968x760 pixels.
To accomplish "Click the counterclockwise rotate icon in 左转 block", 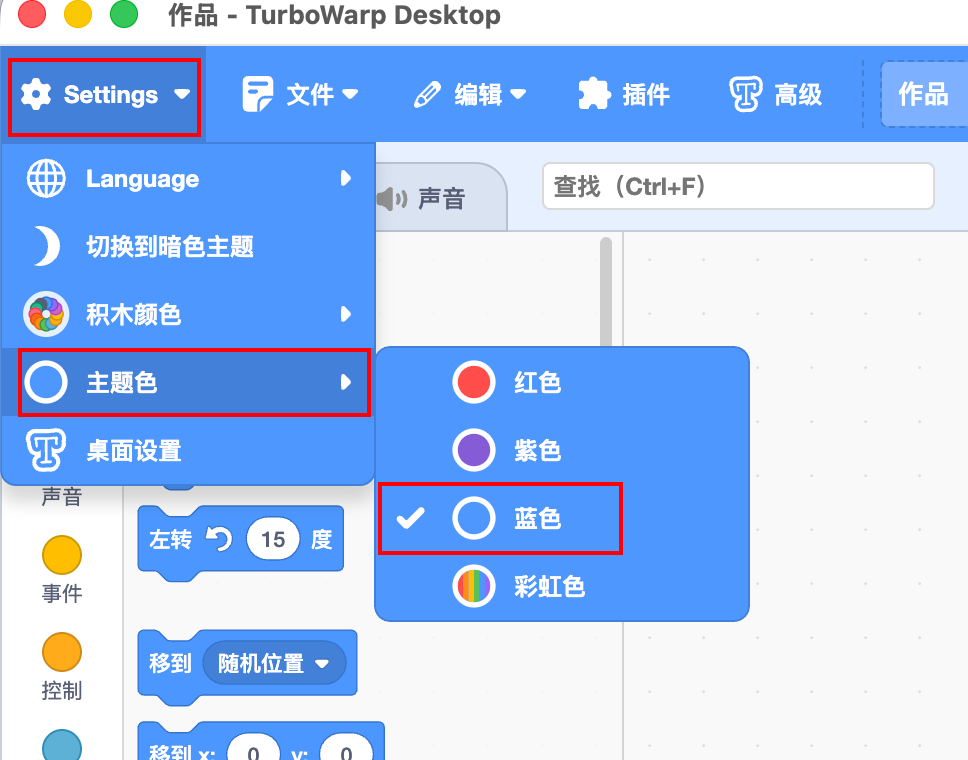I will pyautogui.click(x=219, y=539).
